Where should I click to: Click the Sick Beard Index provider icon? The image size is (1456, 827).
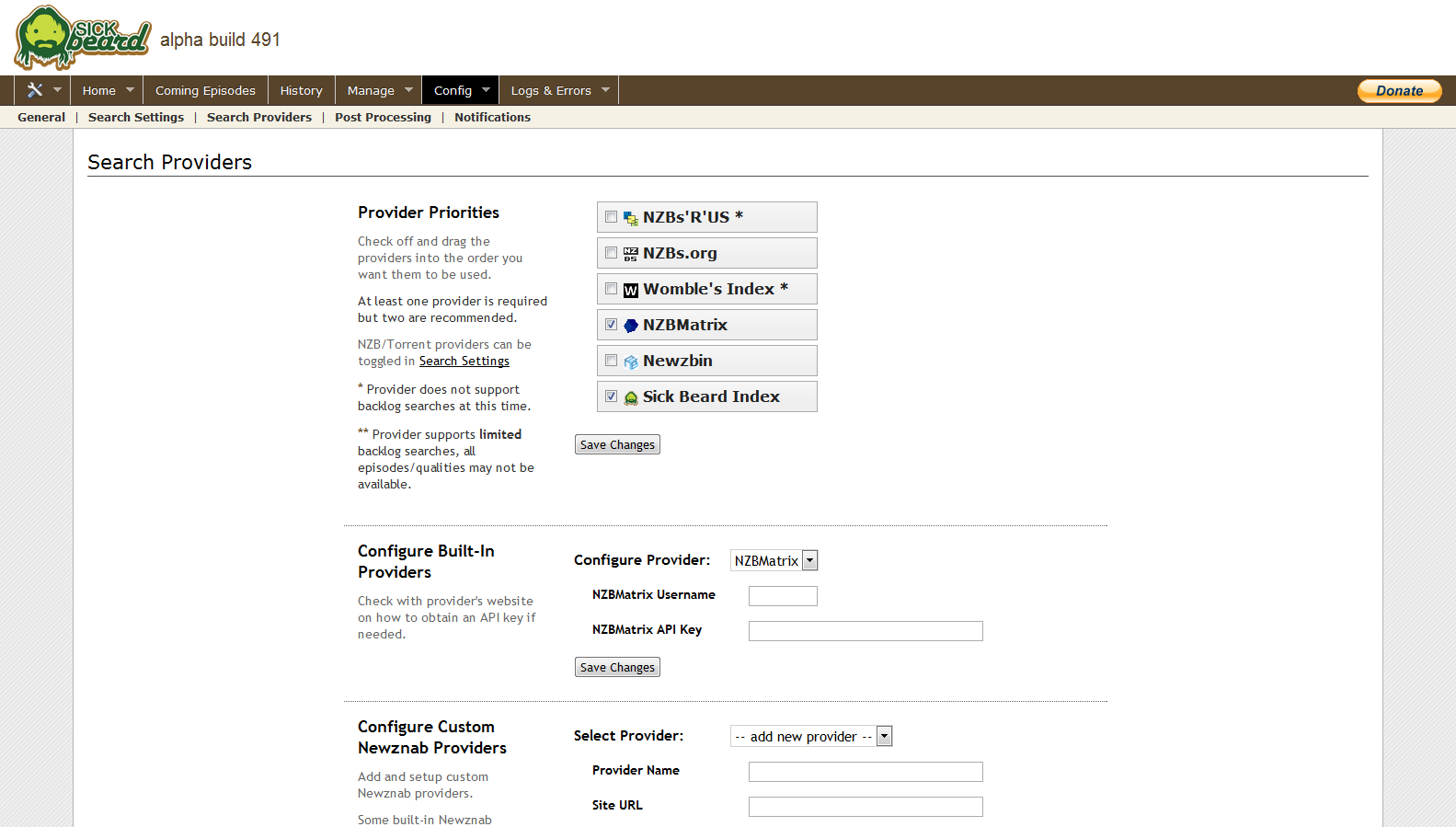tap(631, 397)
